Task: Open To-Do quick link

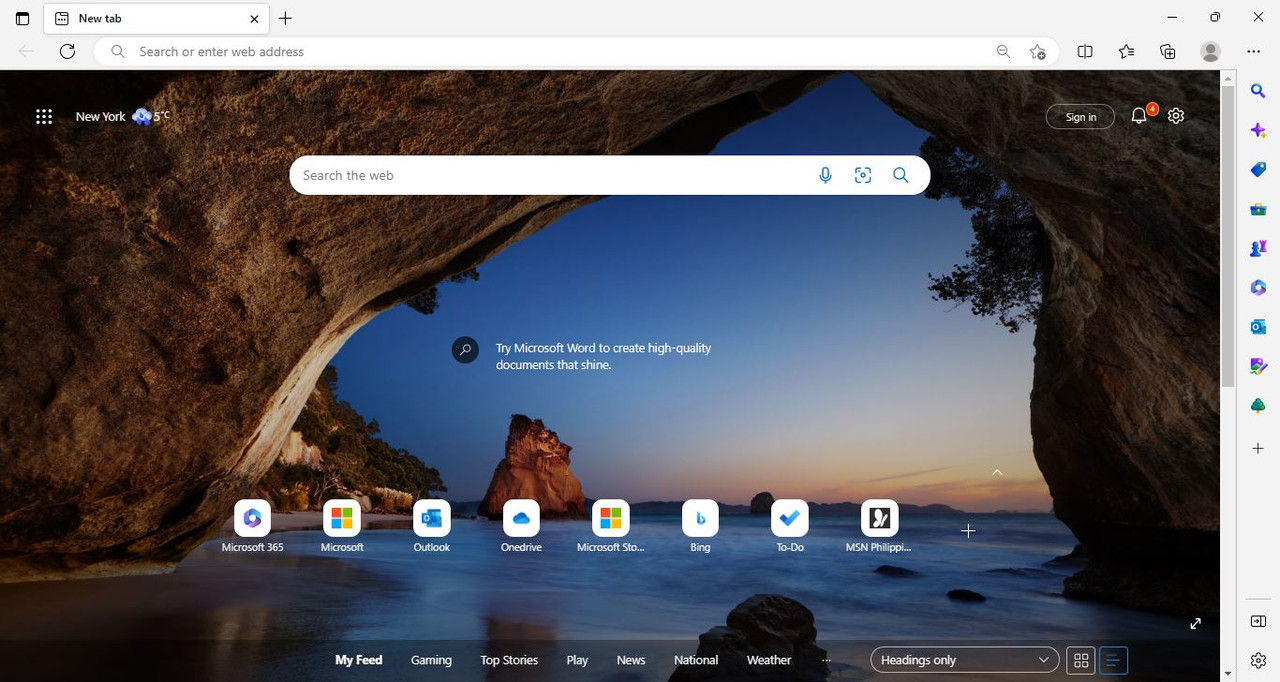Action: pyautogui.click(x=790, y=527)
